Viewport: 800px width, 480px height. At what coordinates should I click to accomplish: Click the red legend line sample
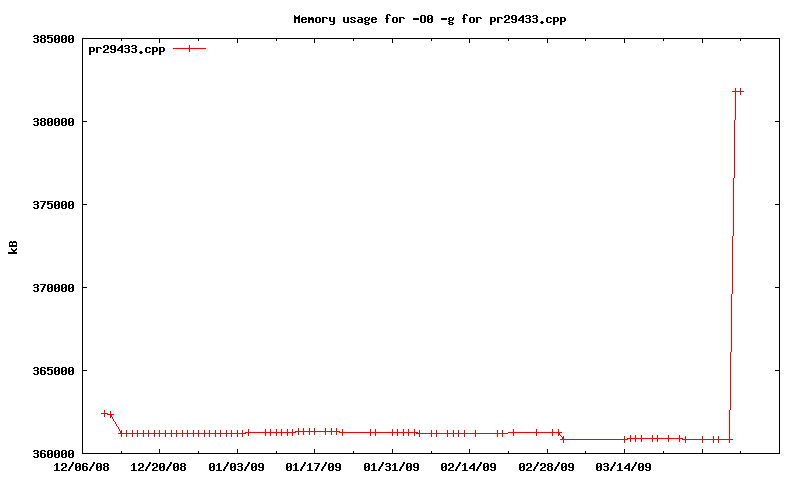coord(189,48)
